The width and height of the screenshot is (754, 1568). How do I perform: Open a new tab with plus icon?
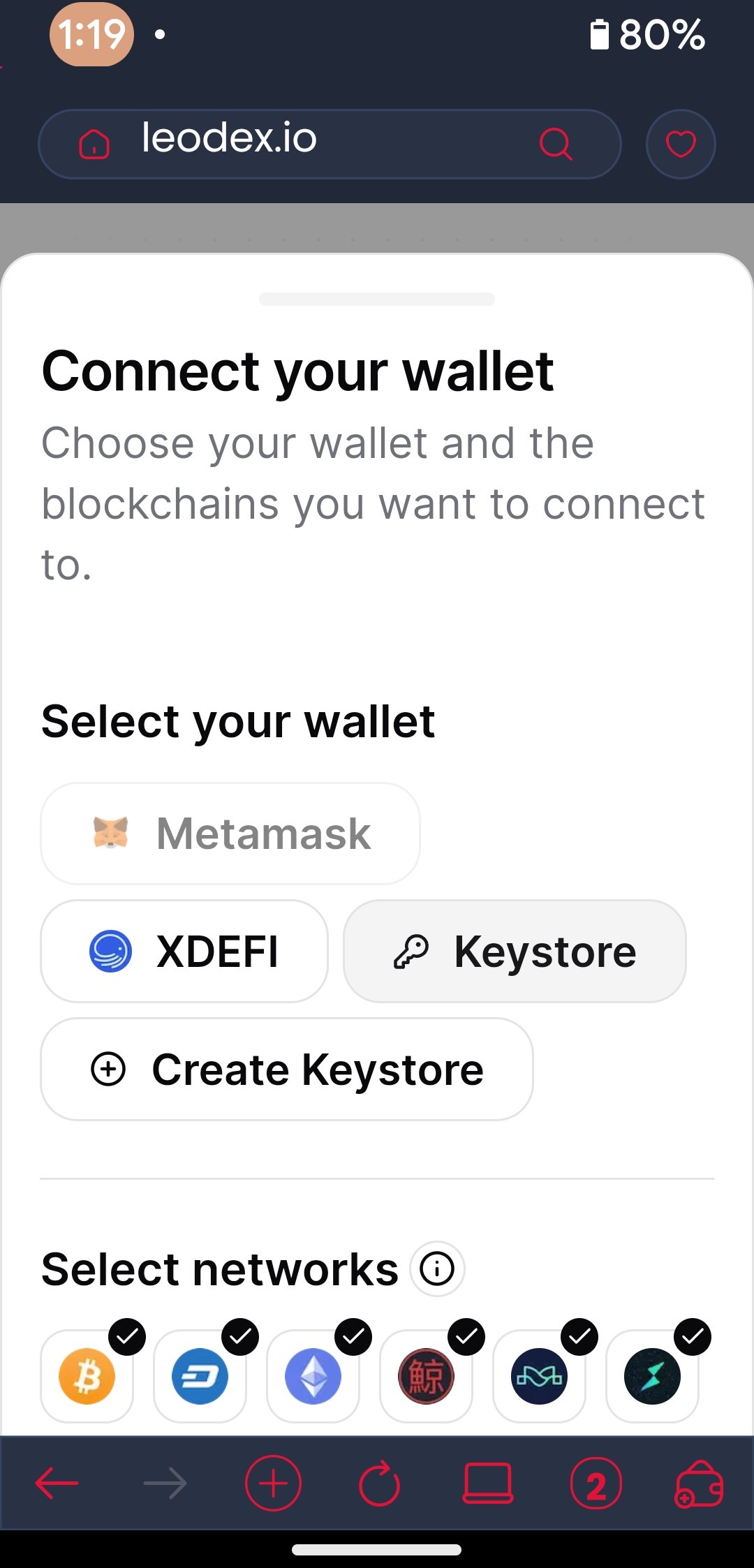point(273,1483)
